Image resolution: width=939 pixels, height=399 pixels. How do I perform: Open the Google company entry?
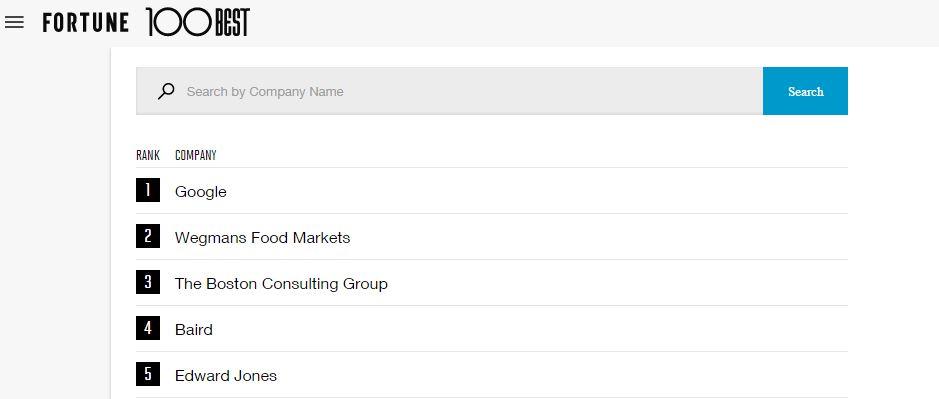point(201,192)
